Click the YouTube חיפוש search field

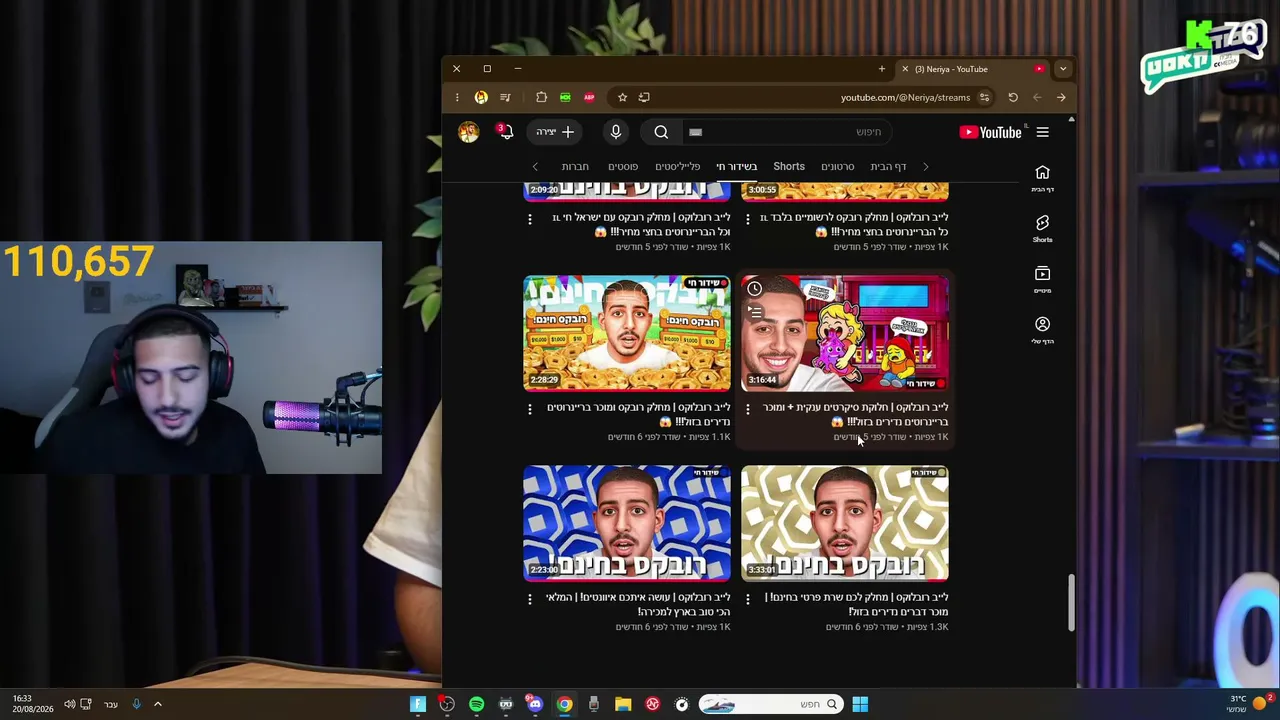785,132
